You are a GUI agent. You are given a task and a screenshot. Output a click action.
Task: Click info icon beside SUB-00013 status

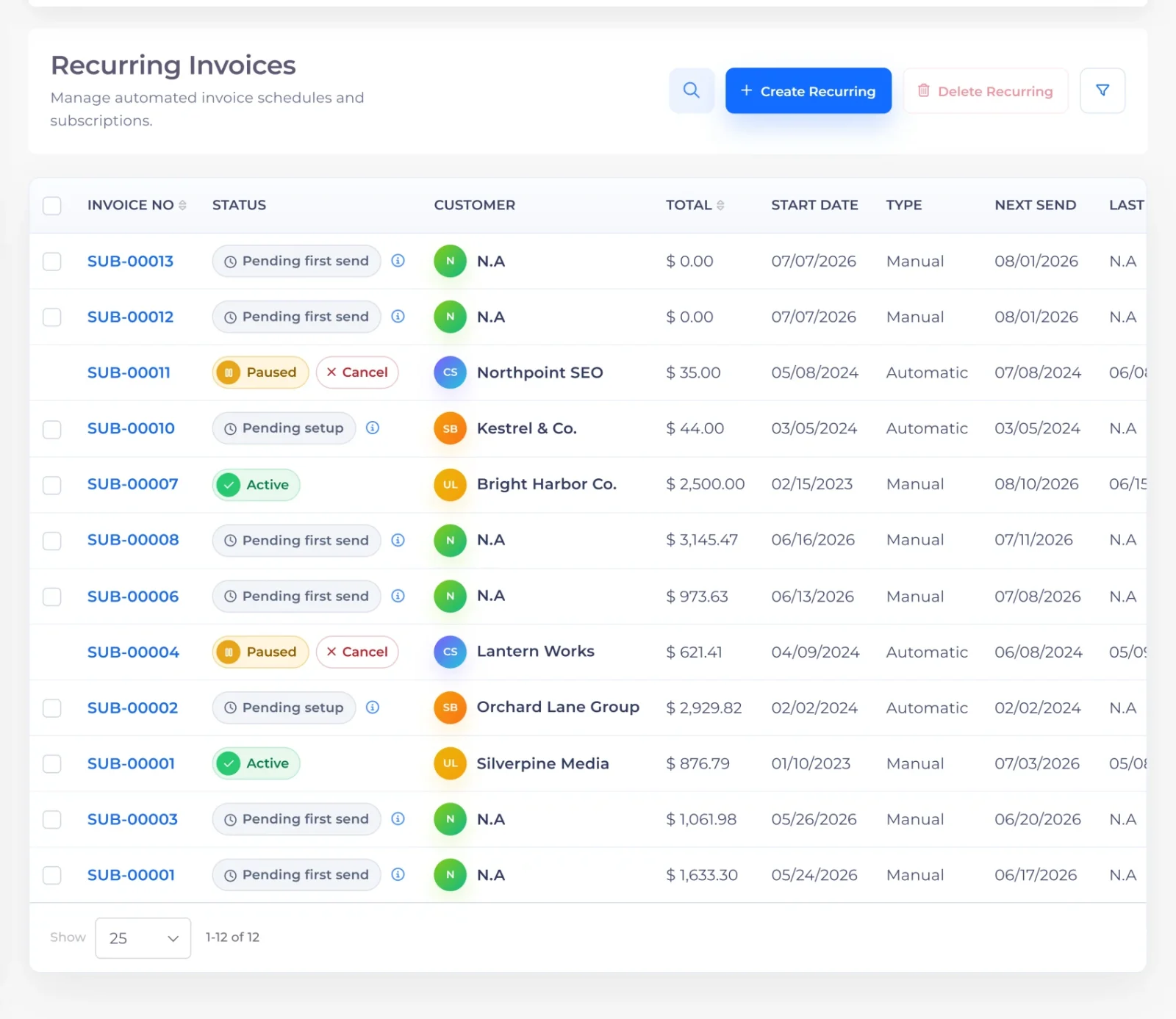398,261
